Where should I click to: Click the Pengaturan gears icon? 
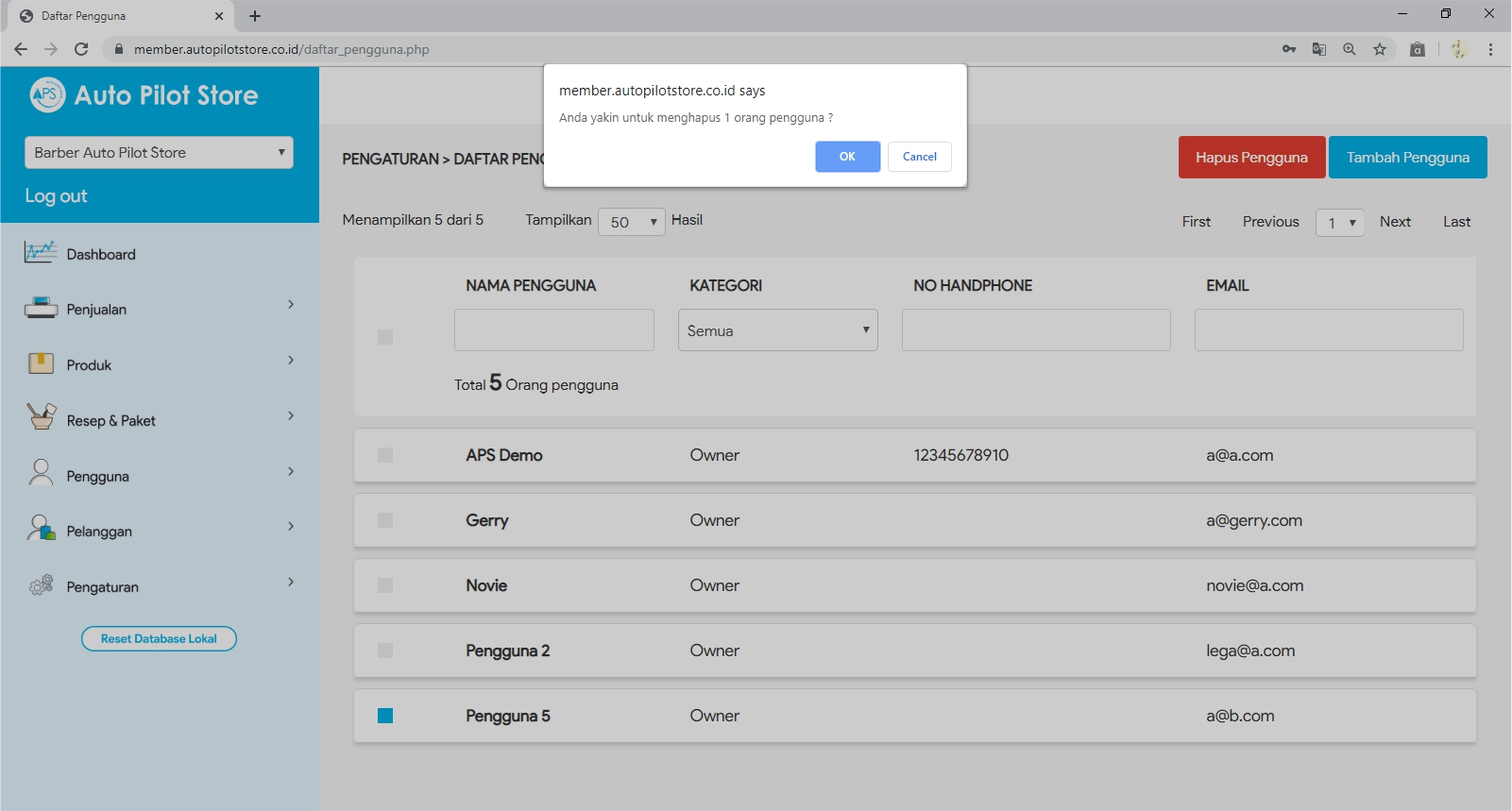[x=41, y=586]
